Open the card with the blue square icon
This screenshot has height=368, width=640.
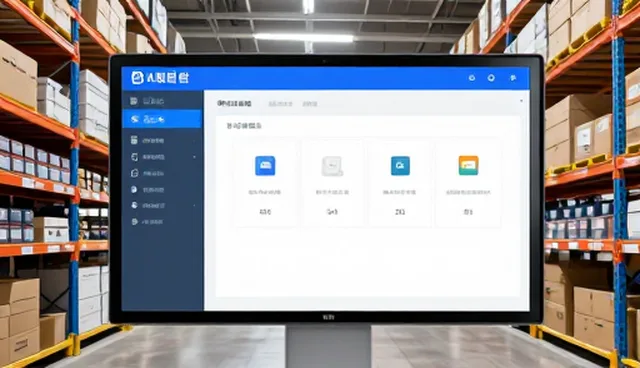[x=265, y=184]
